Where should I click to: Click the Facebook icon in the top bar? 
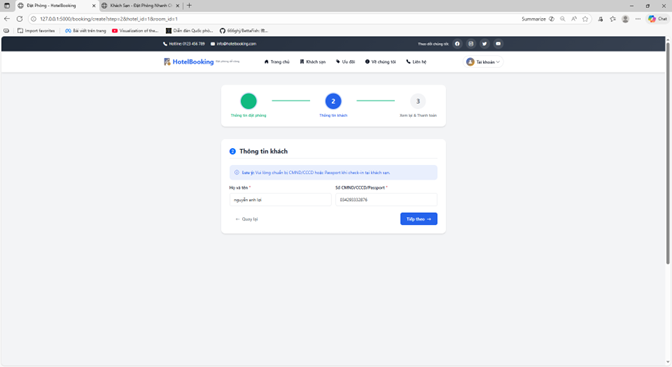pos(457,44)
